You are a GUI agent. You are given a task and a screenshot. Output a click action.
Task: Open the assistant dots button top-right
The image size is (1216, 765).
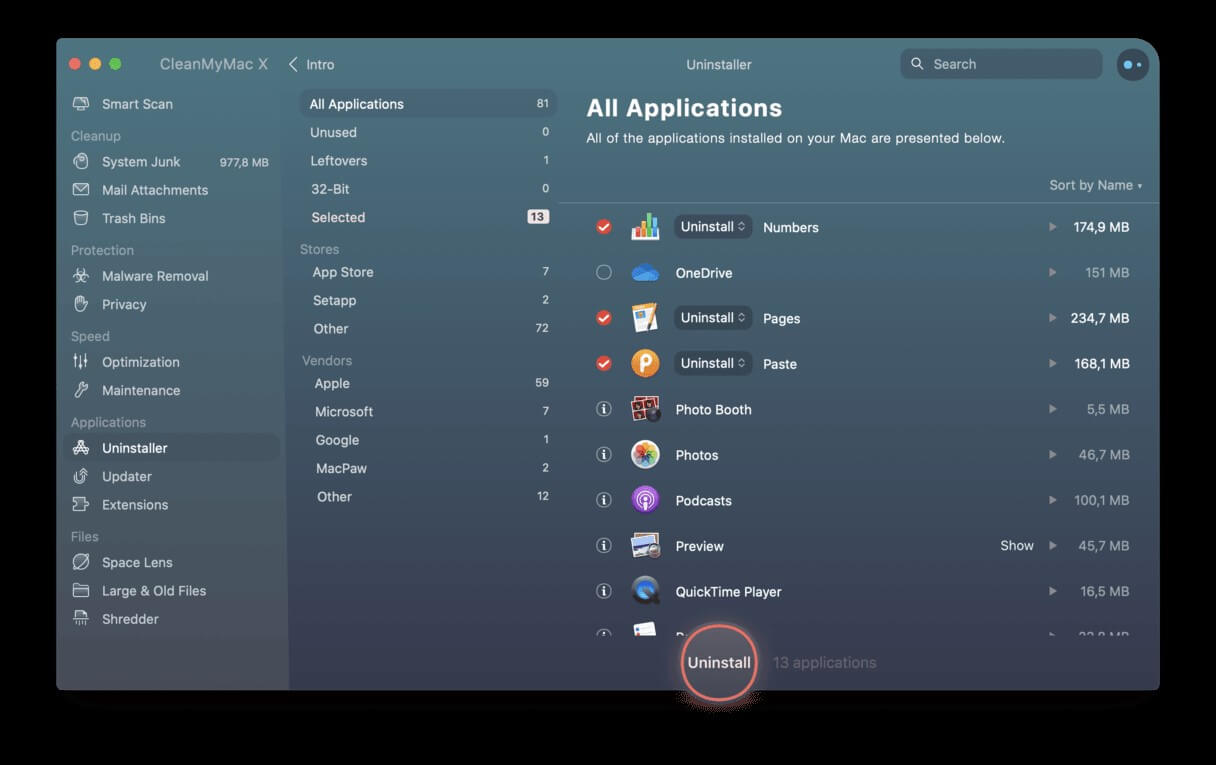click(1132, 64)
